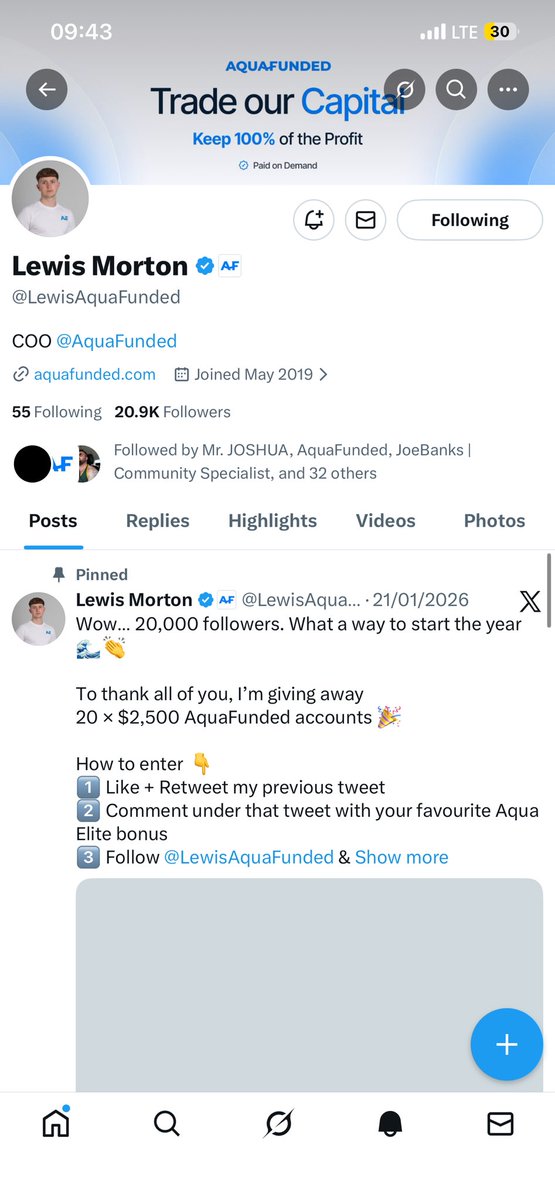Switch to the Replies tab
555x1200 pixels.
[157, 520]
